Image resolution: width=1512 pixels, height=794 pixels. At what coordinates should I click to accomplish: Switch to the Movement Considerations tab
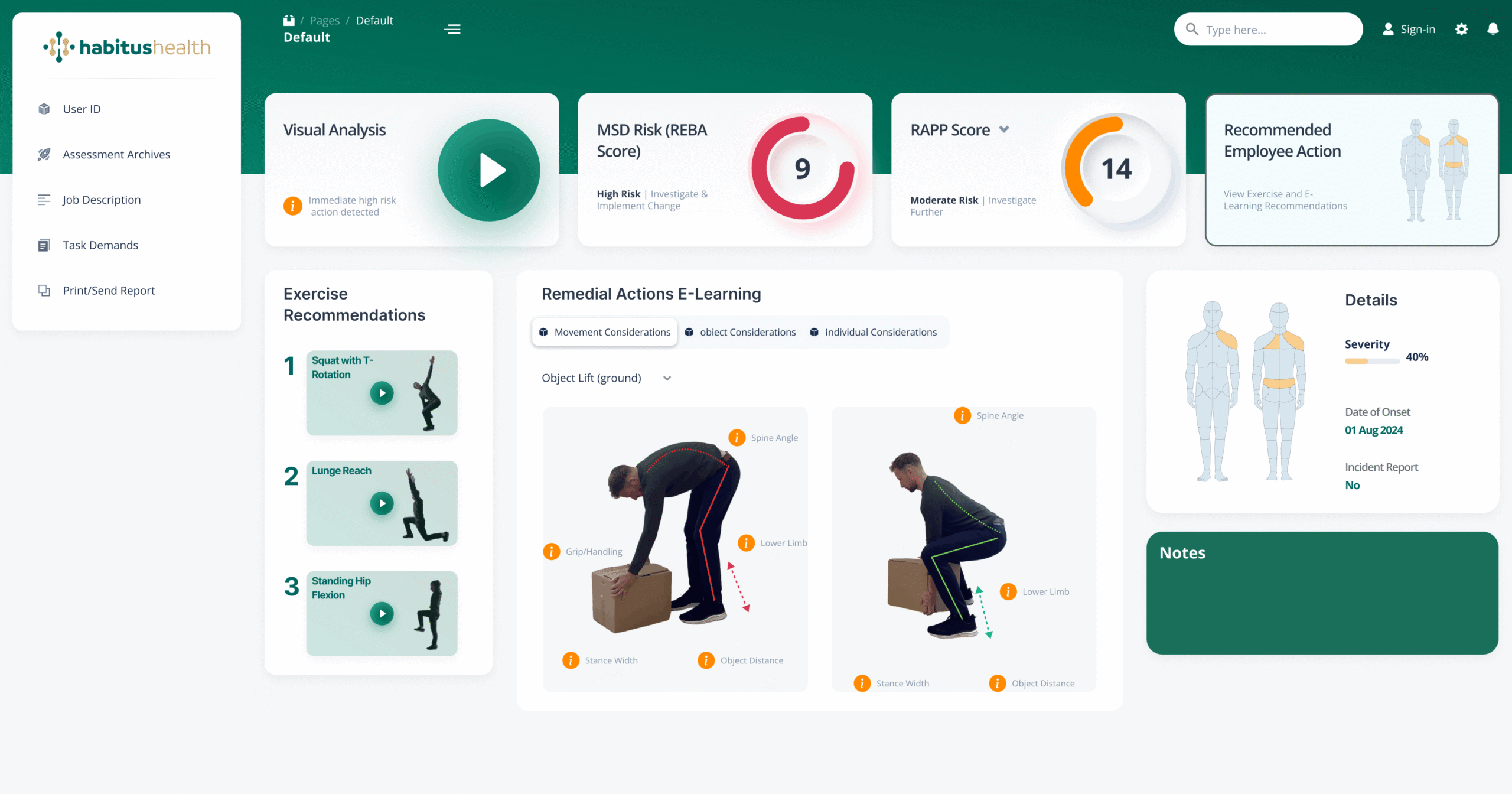pos(604,332)
